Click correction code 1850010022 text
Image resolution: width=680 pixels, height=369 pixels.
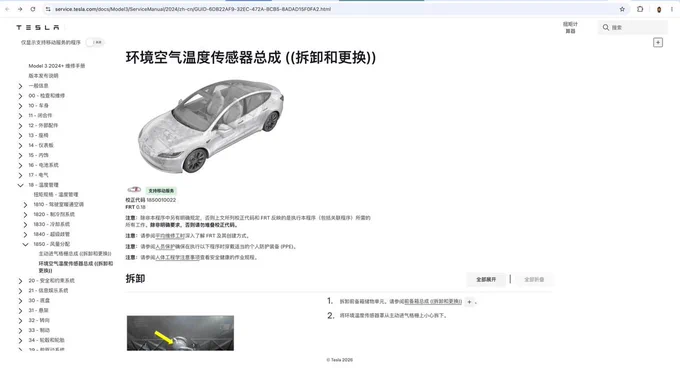click(x=161, y=200)
